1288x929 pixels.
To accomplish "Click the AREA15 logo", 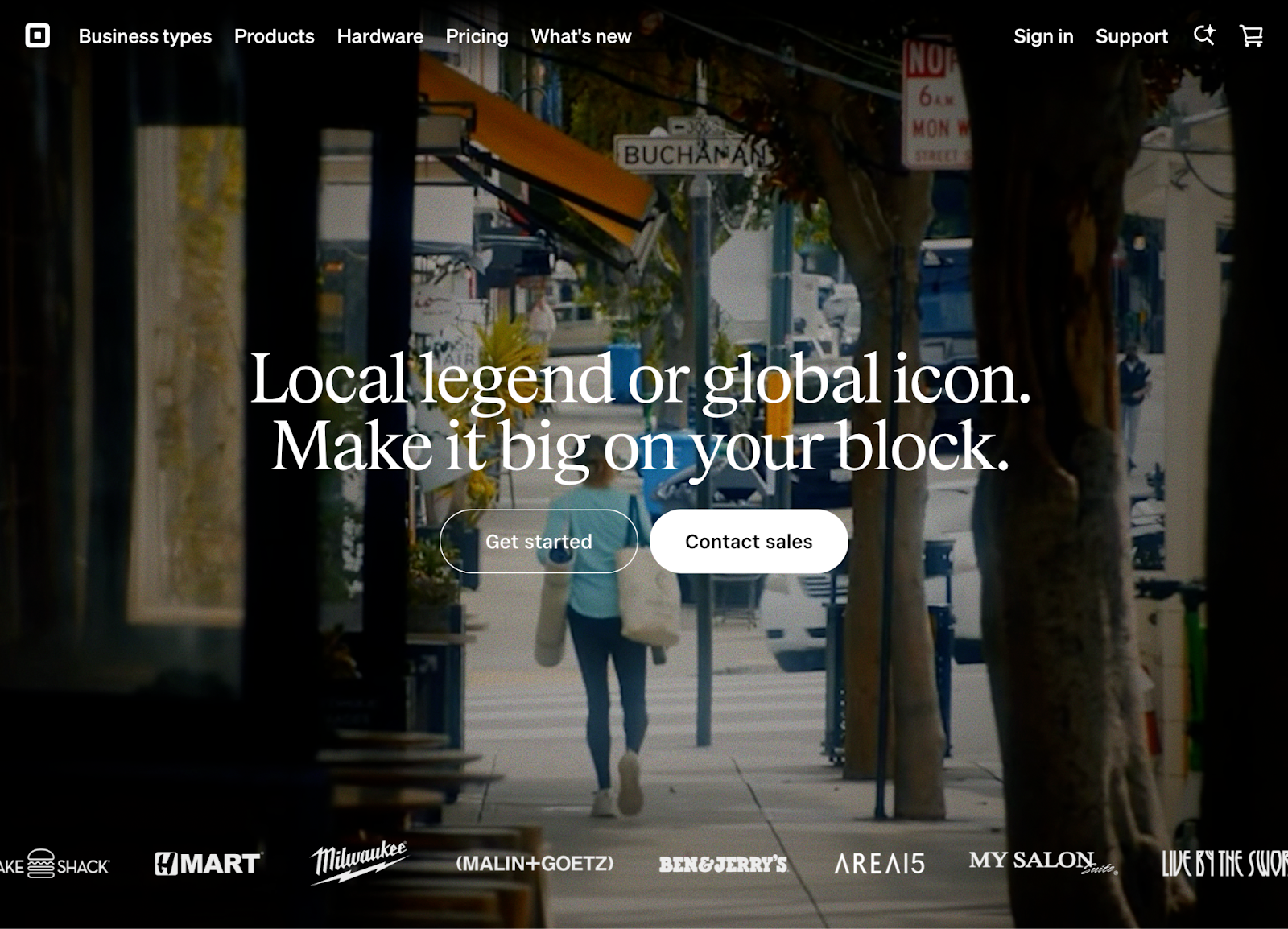I will point(879,864).
